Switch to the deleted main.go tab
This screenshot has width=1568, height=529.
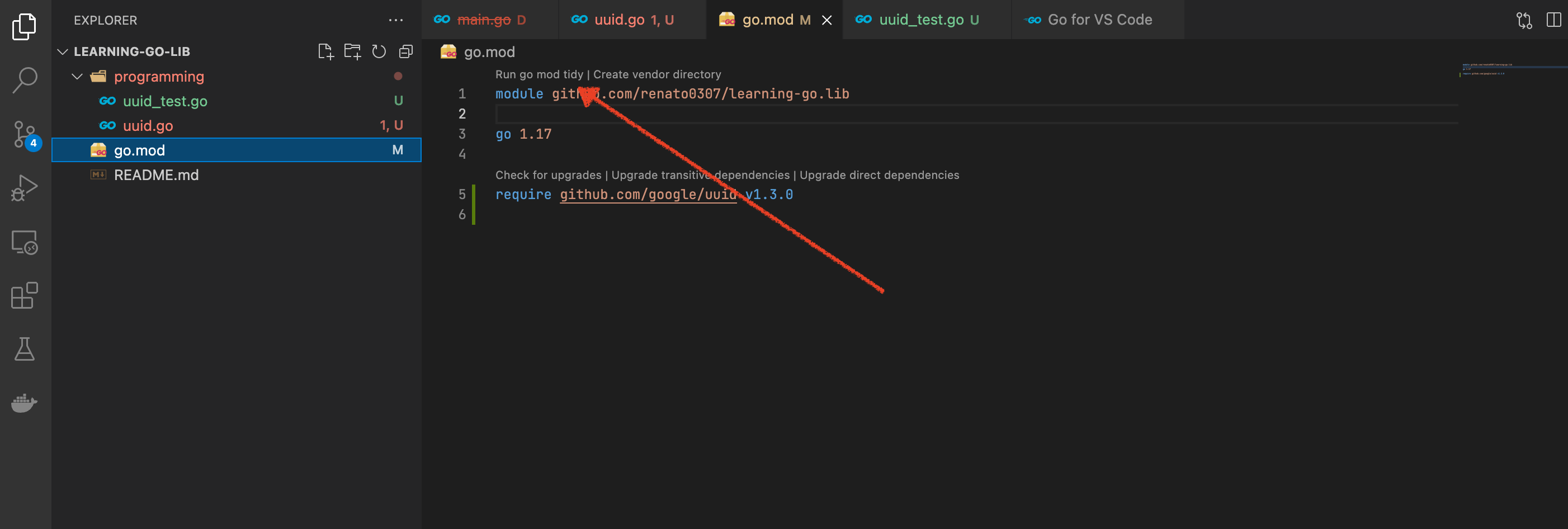click(x=489, y=20)
